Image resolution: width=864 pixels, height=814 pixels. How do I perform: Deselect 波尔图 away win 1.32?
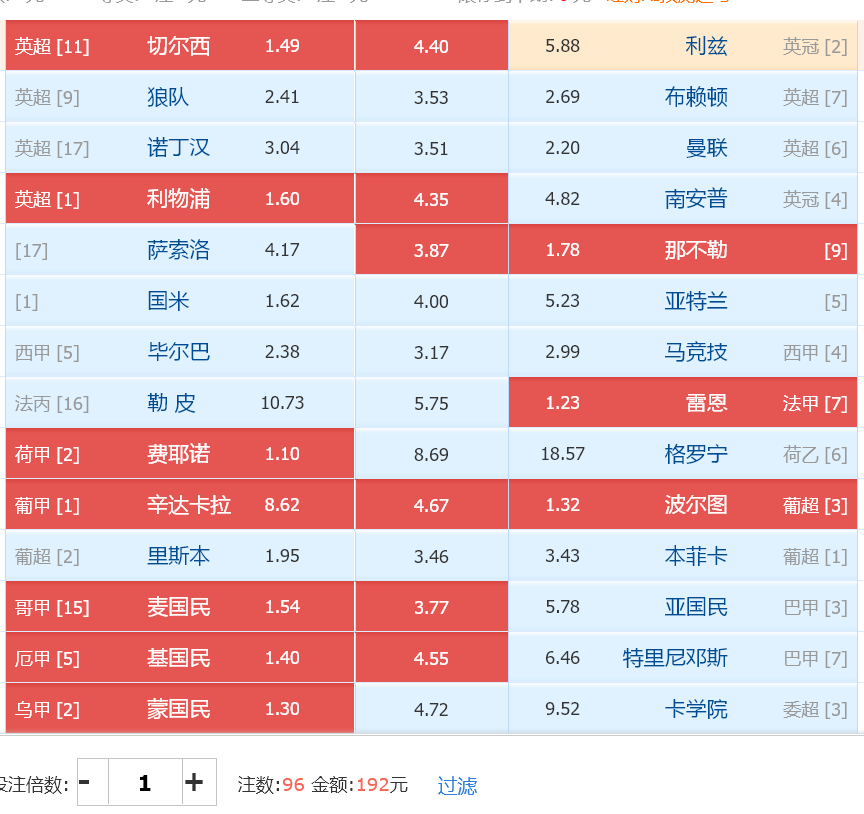point(683,505)
